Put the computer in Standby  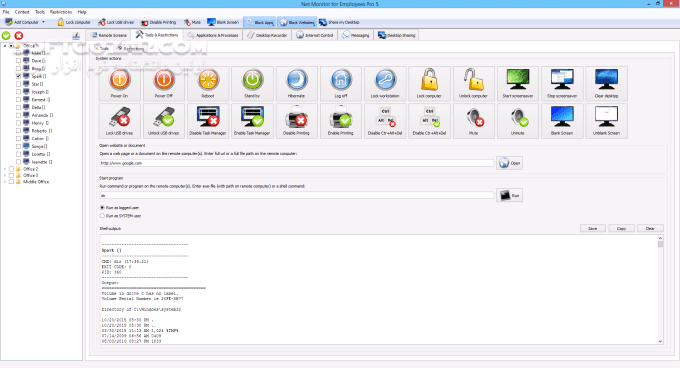pyautogui.click(x=252, y=84)
